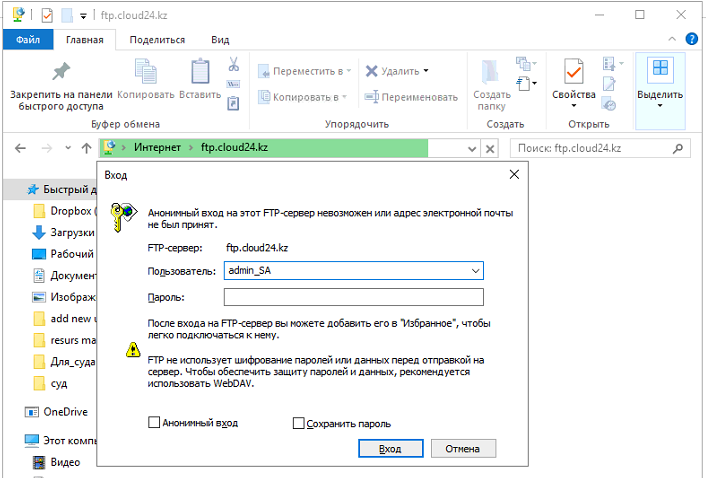
Task: Check the Save password checkbox
Action: (x=298, y=423)
